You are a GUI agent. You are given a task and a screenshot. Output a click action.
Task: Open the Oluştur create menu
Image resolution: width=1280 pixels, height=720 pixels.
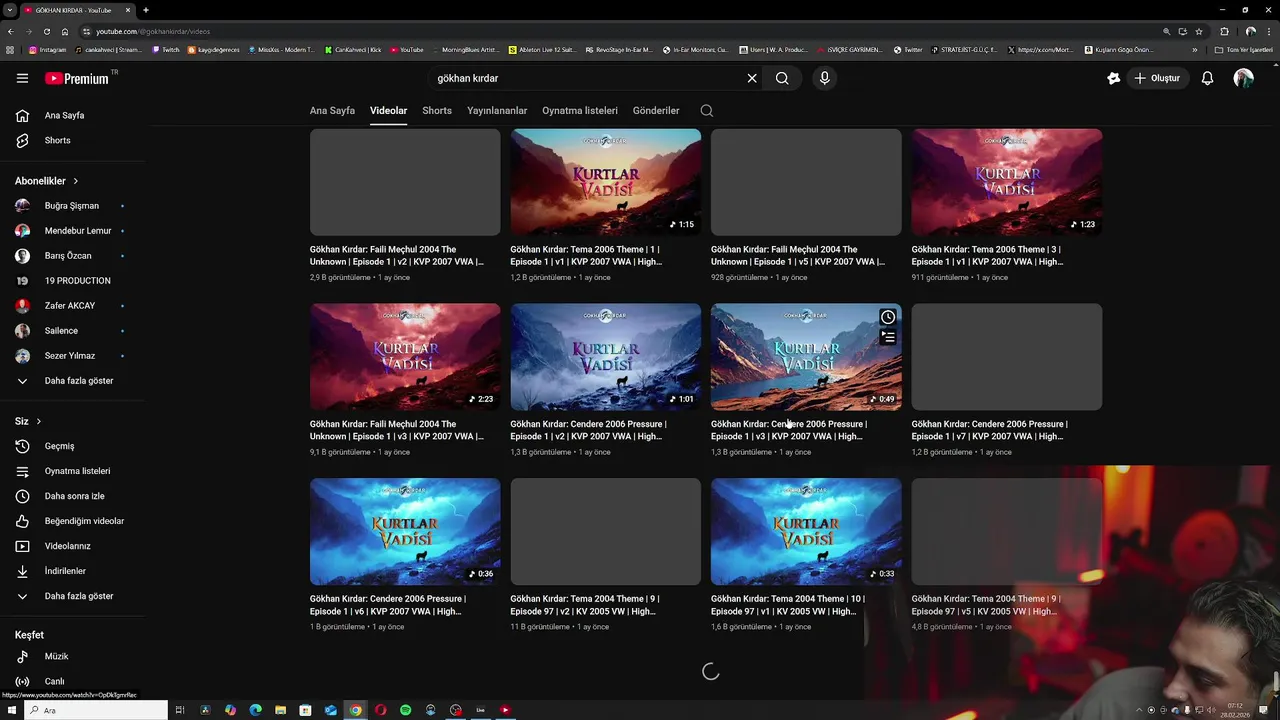click(1157, 78)
